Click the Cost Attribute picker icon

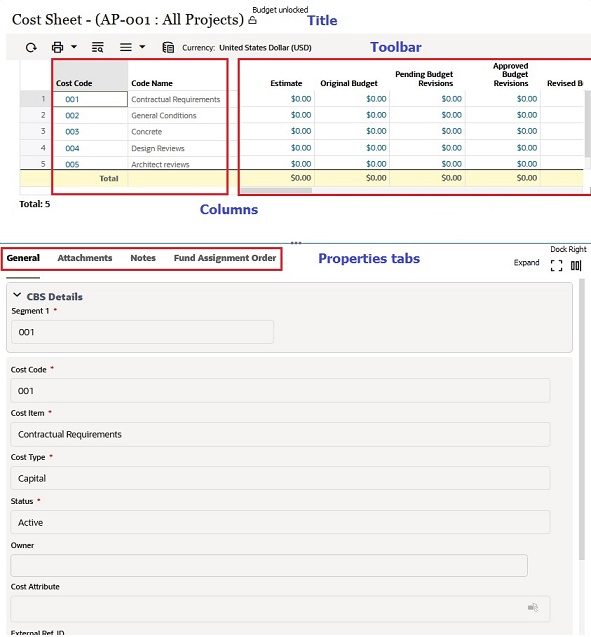click(533, 607)
